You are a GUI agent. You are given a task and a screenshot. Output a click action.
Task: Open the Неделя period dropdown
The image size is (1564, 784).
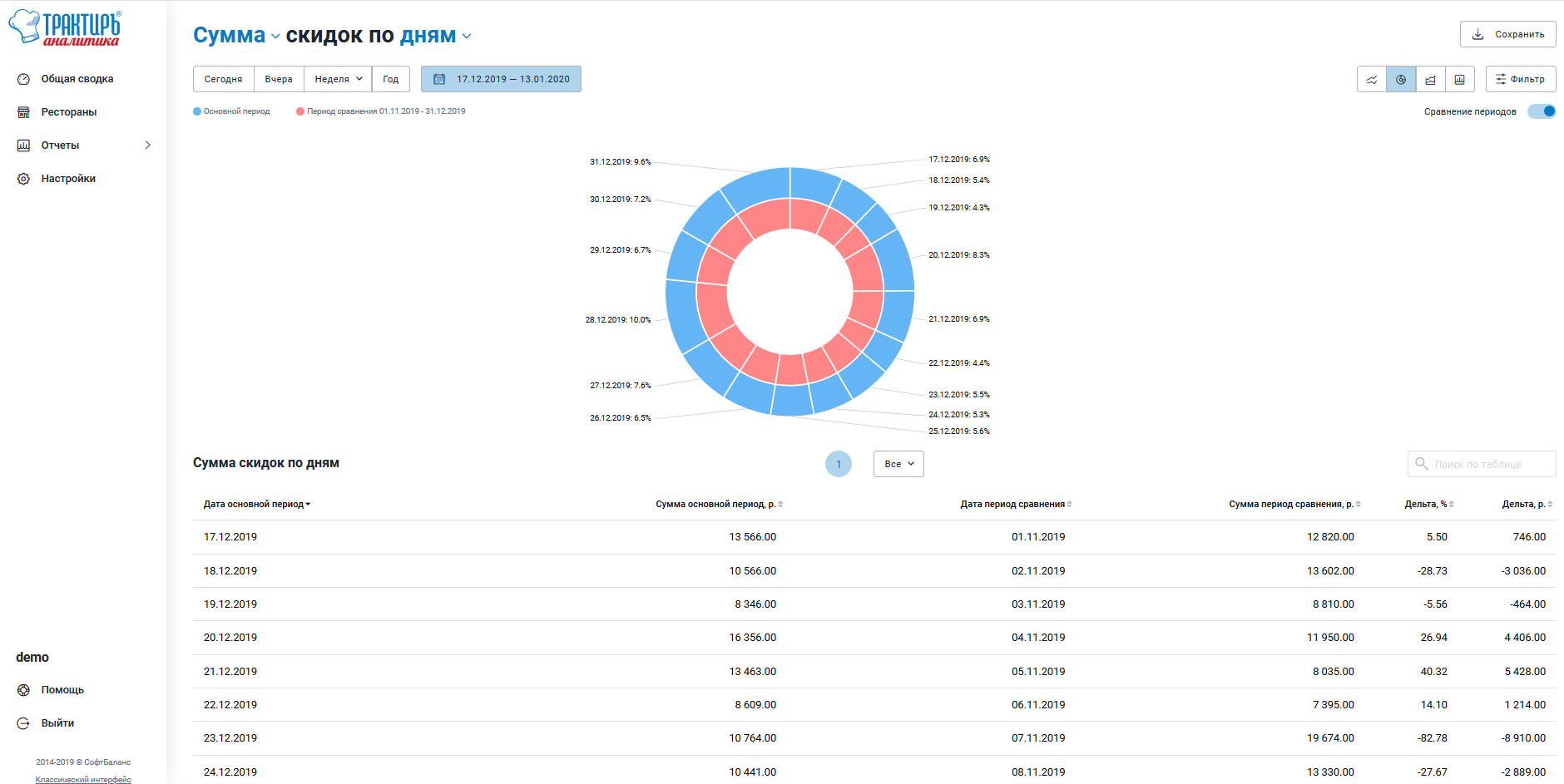338,79
